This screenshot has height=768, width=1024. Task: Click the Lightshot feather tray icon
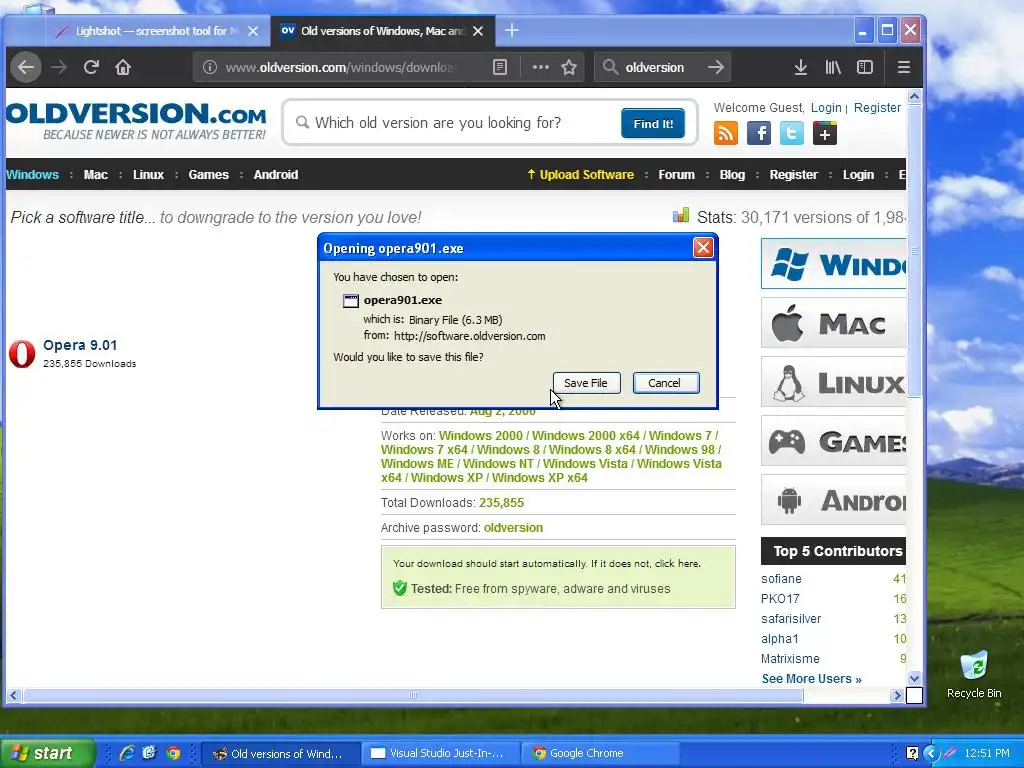pyautogui.click(x=950, y=753)
